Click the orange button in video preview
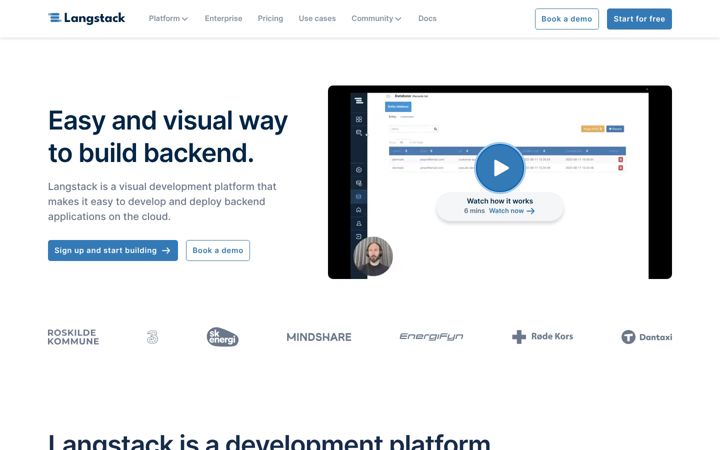 pos(592,129)
